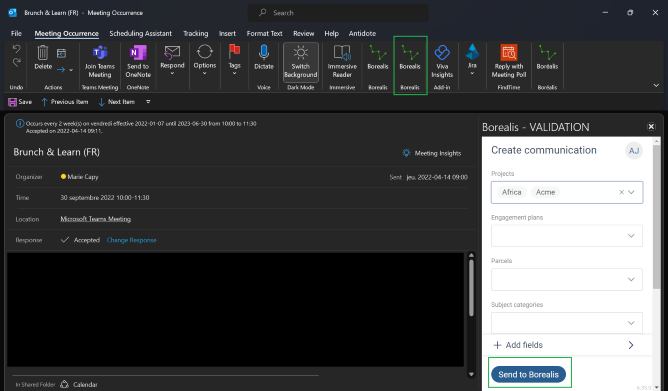This screenshot has height=391, width=668.
Task: Click the Borealis pane scrollbar
Action: [x=656, y=217]
